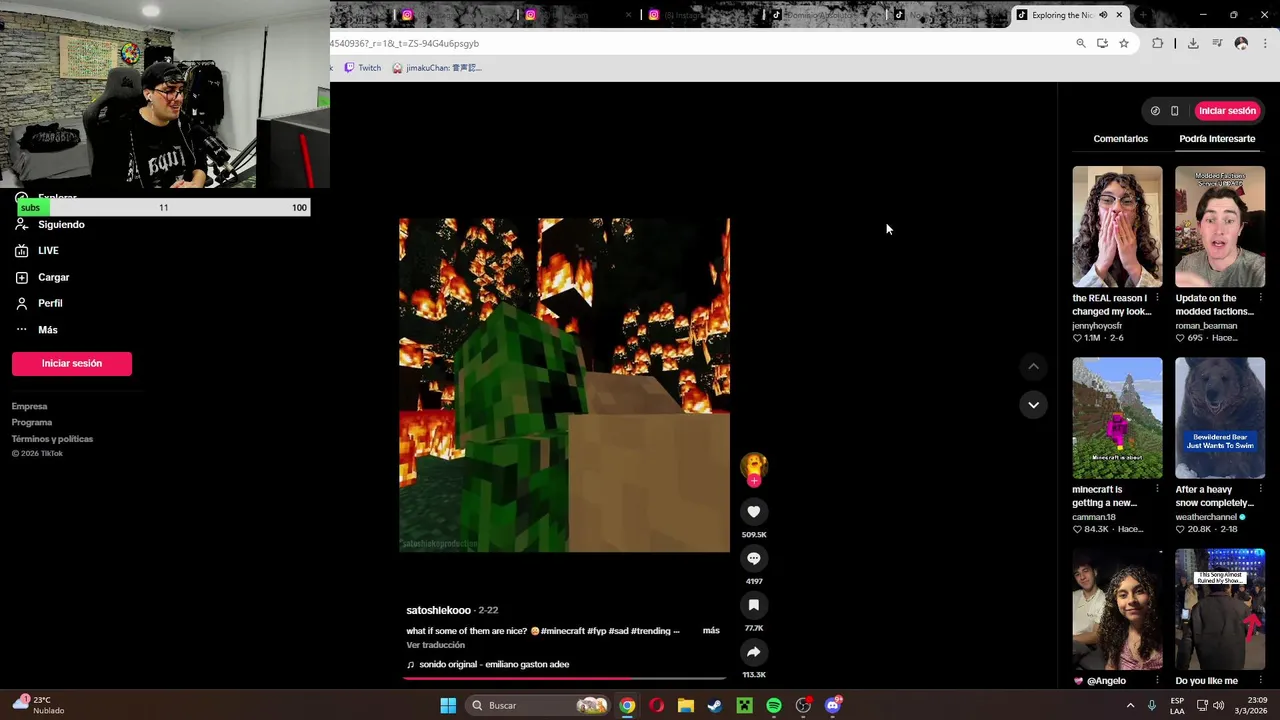Screen dimensions: 1280x720
Task: Show hidden system tray icons chevron
Action: point(1131,706)
